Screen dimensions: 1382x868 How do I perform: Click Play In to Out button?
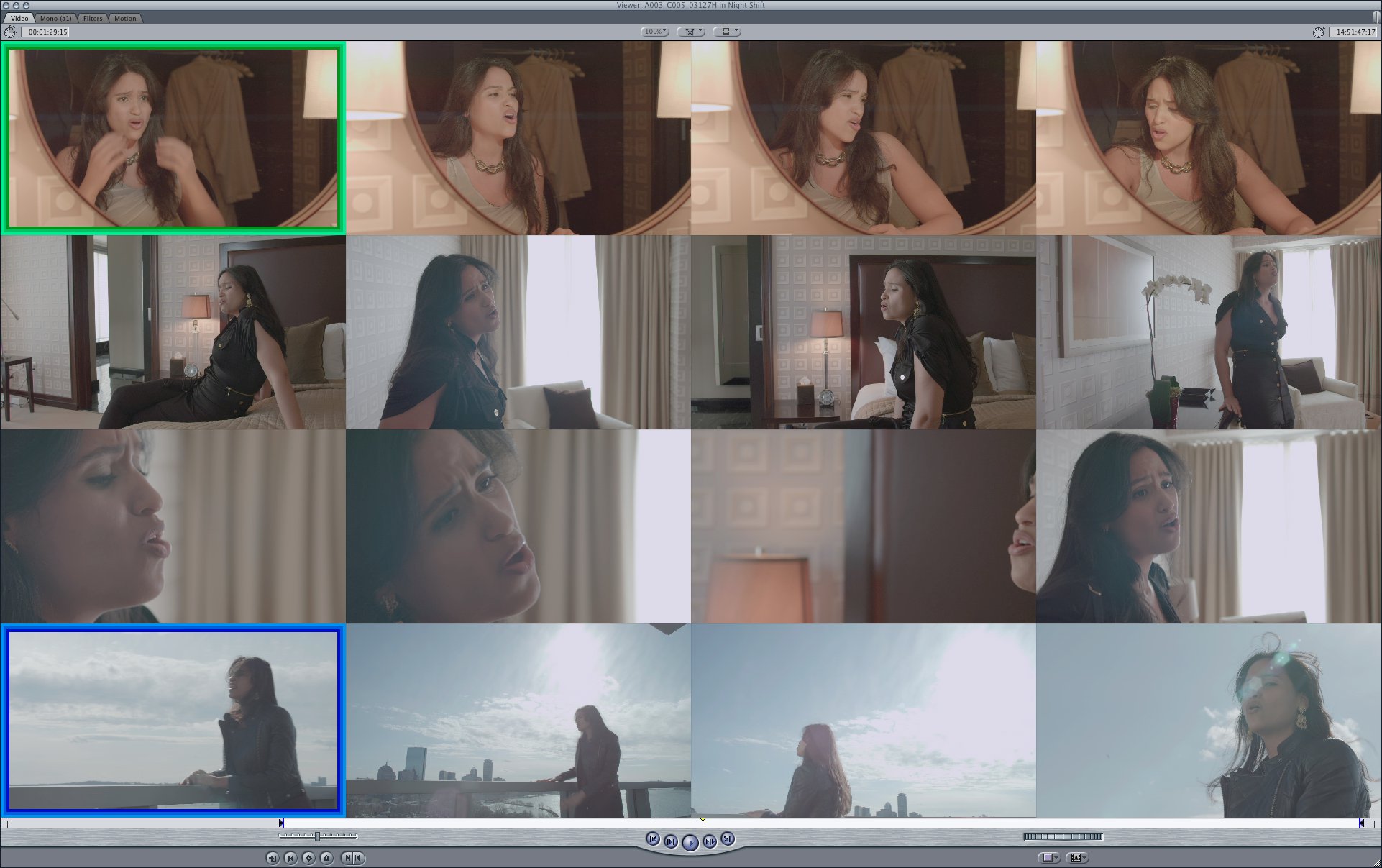(671, 841)
